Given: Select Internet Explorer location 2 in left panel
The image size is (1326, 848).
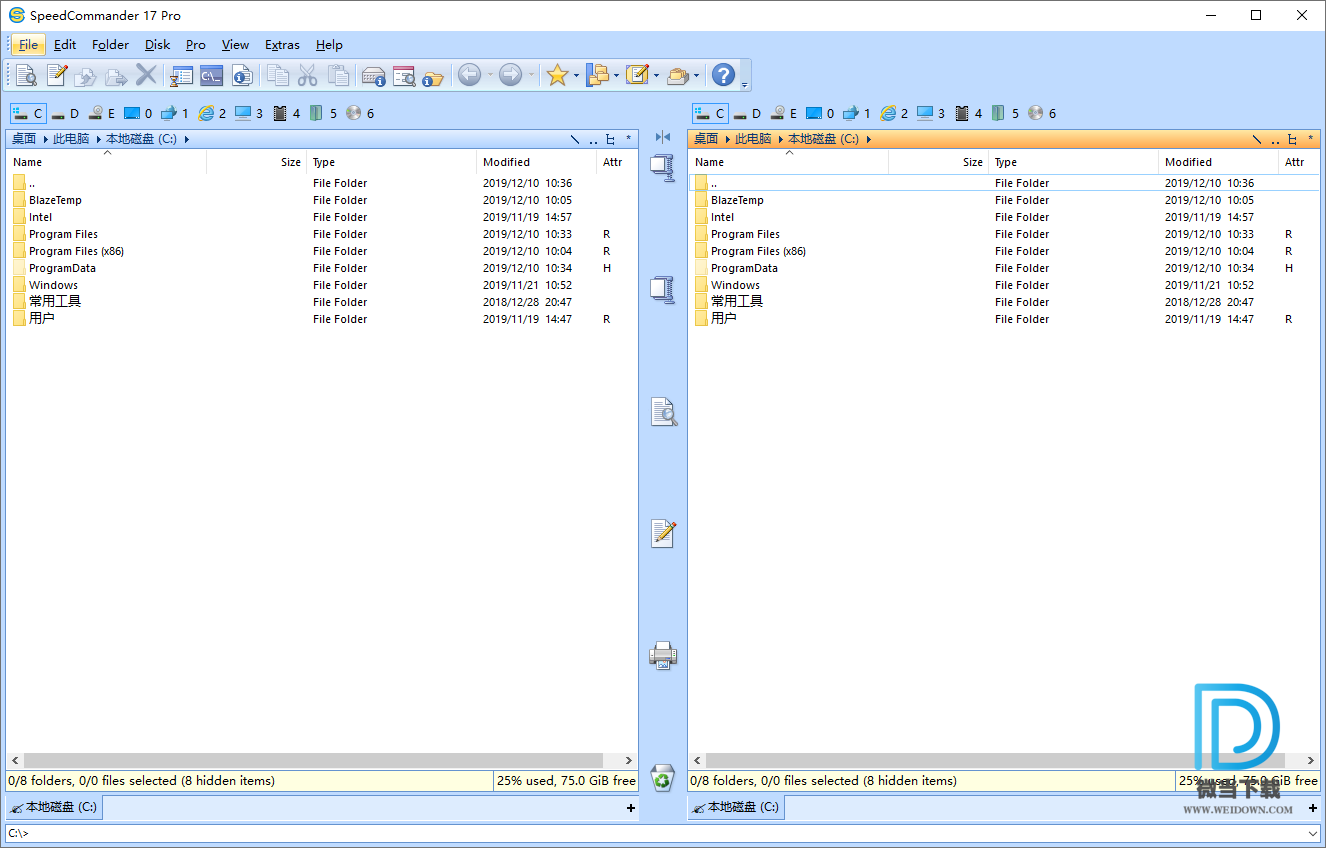Looking at the screenshot, I should (x=212, y=114).
